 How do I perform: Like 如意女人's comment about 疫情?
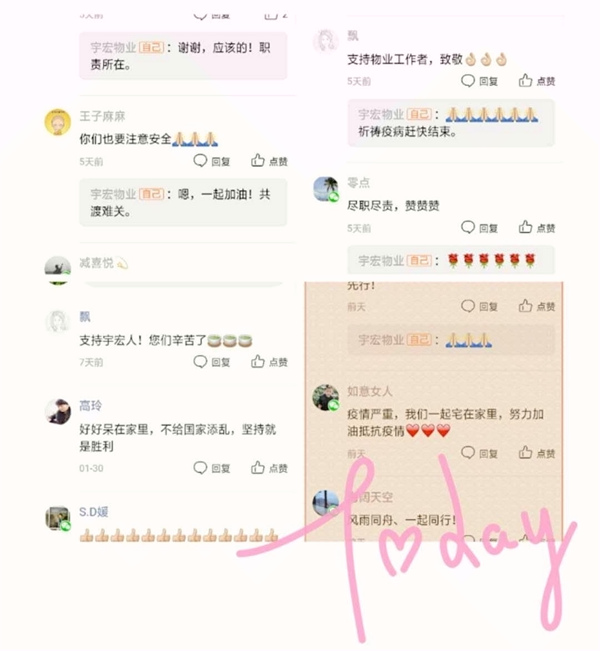[x=537, y=453]
